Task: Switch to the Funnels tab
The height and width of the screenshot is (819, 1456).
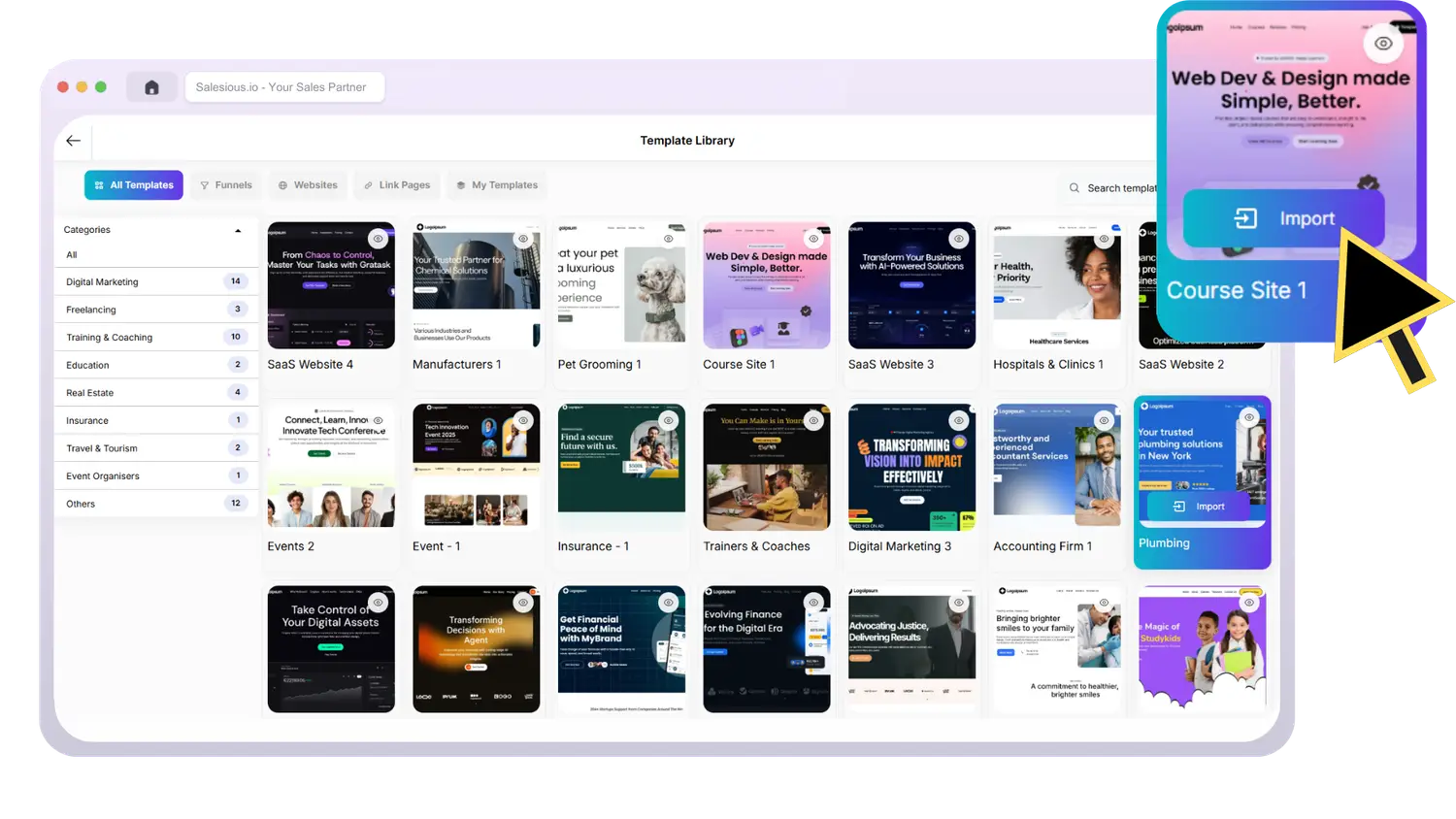Action: 225,185
